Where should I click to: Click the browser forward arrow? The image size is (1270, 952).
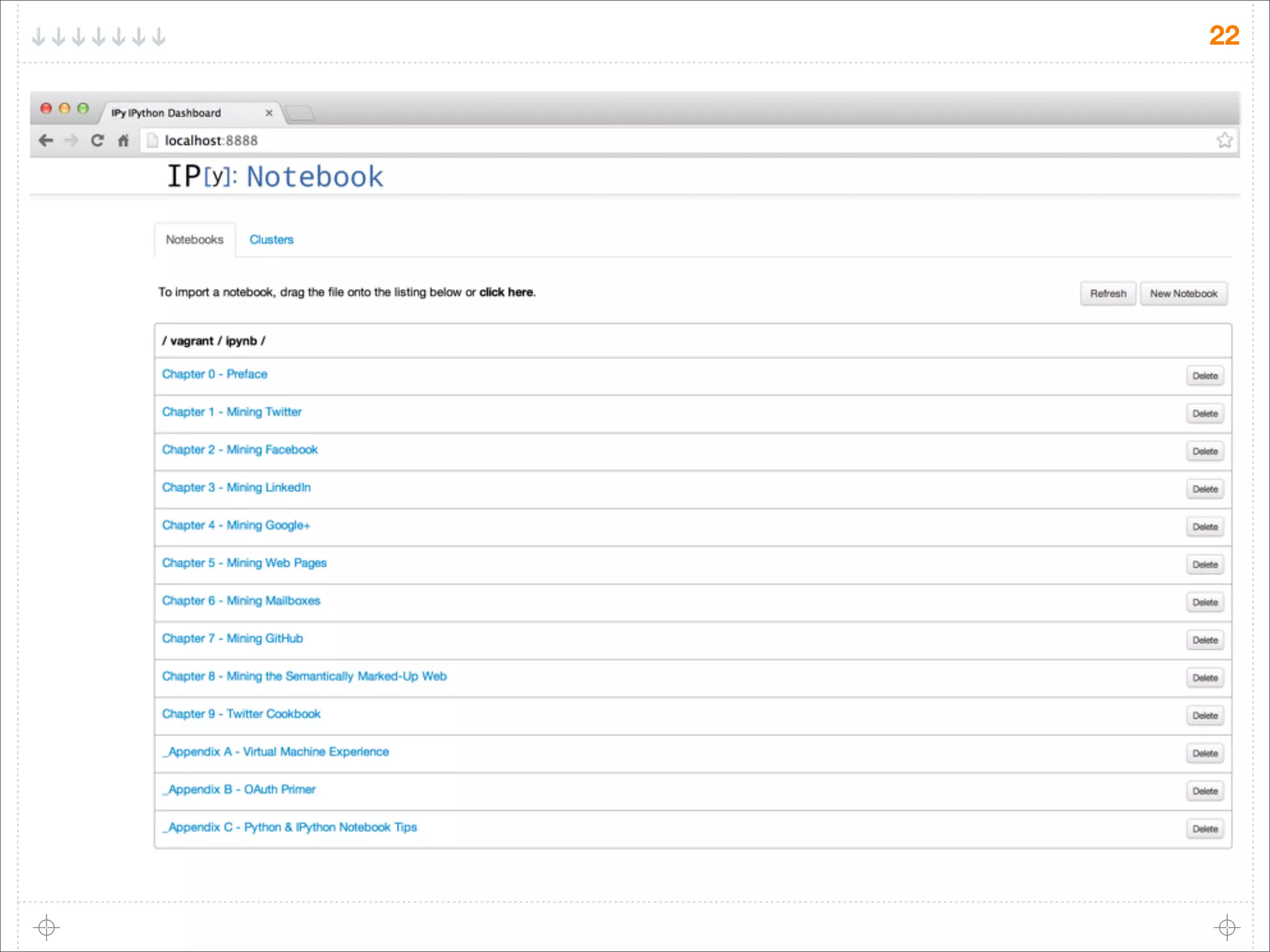71,141
